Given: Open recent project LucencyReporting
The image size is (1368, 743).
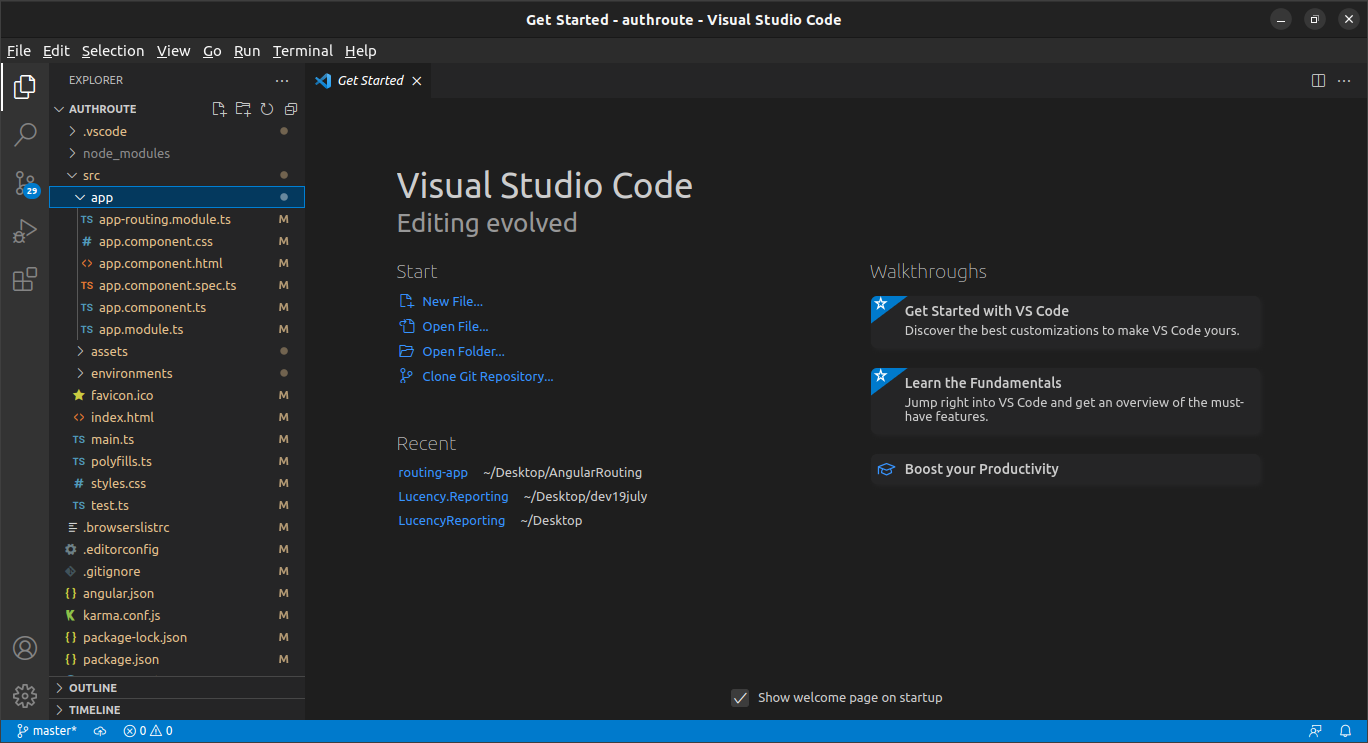Looking at the screenshot, I should (x=451, y=520).
